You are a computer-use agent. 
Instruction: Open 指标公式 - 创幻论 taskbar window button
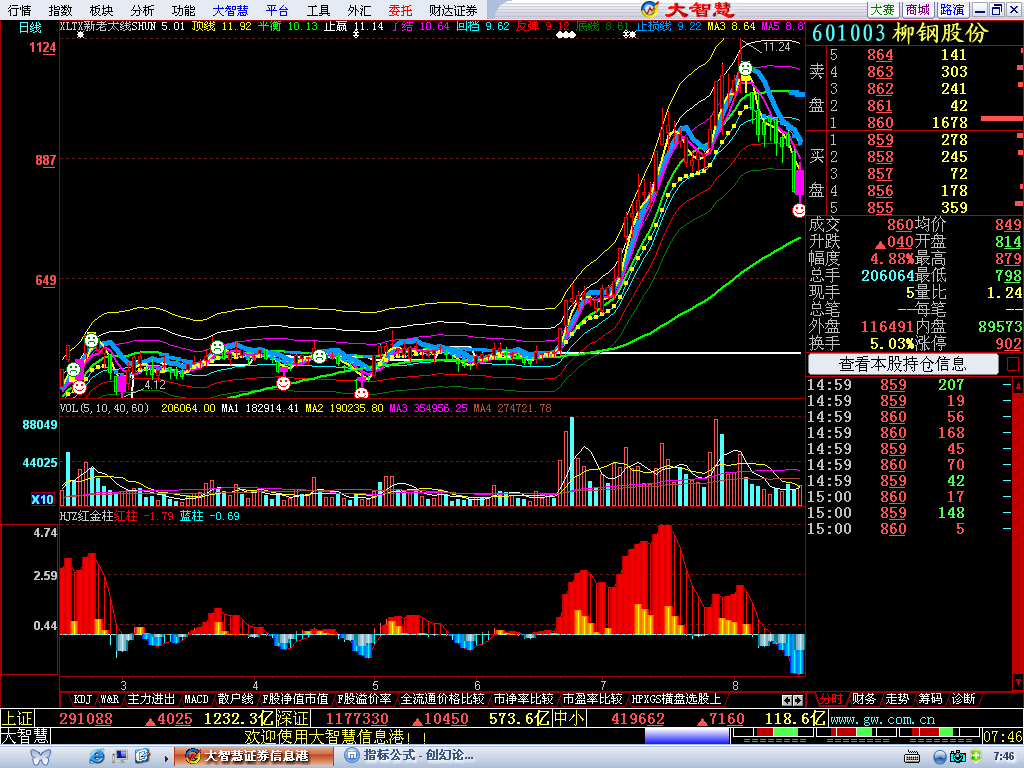(411, 756)
